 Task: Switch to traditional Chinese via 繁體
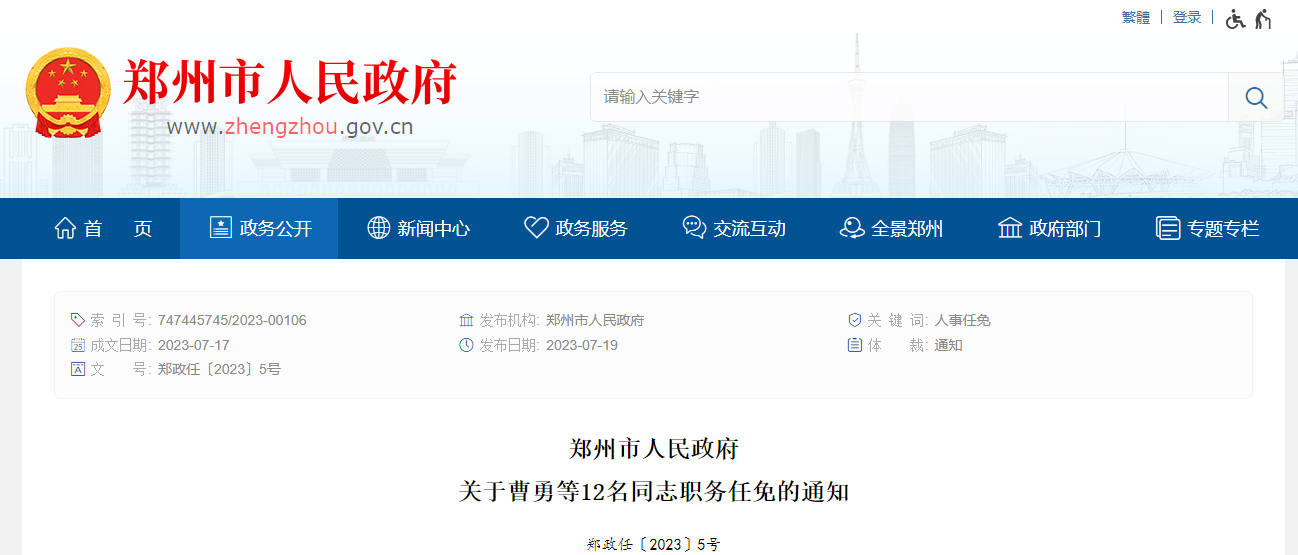point(1136,17)
